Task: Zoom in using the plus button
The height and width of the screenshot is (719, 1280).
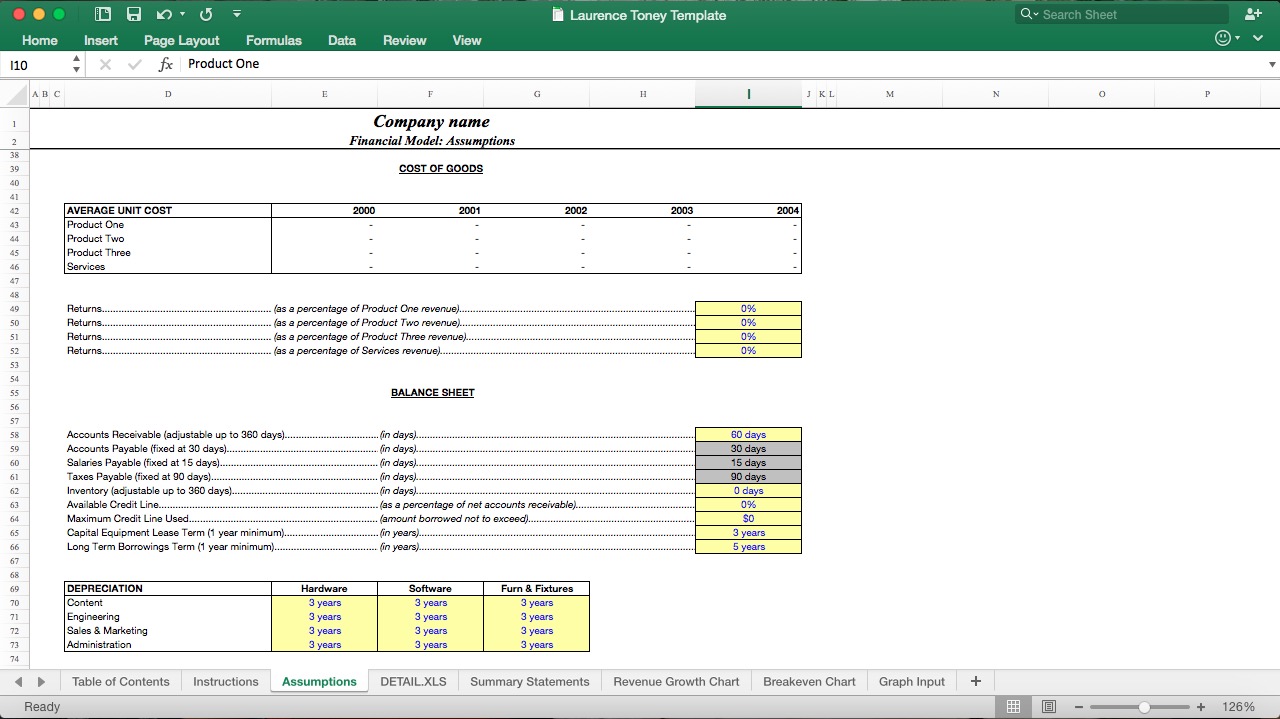Action: pos(1201,705)
